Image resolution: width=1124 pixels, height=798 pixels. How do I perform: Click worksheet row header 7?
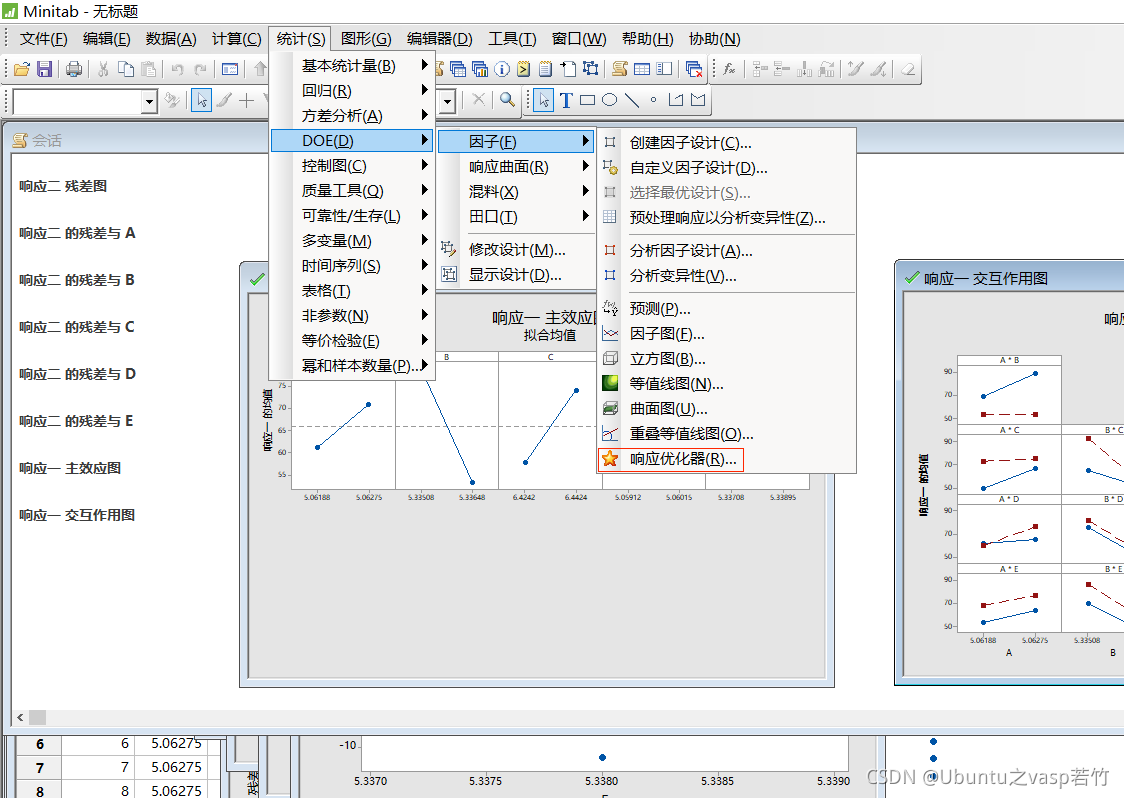click(39, 768)
